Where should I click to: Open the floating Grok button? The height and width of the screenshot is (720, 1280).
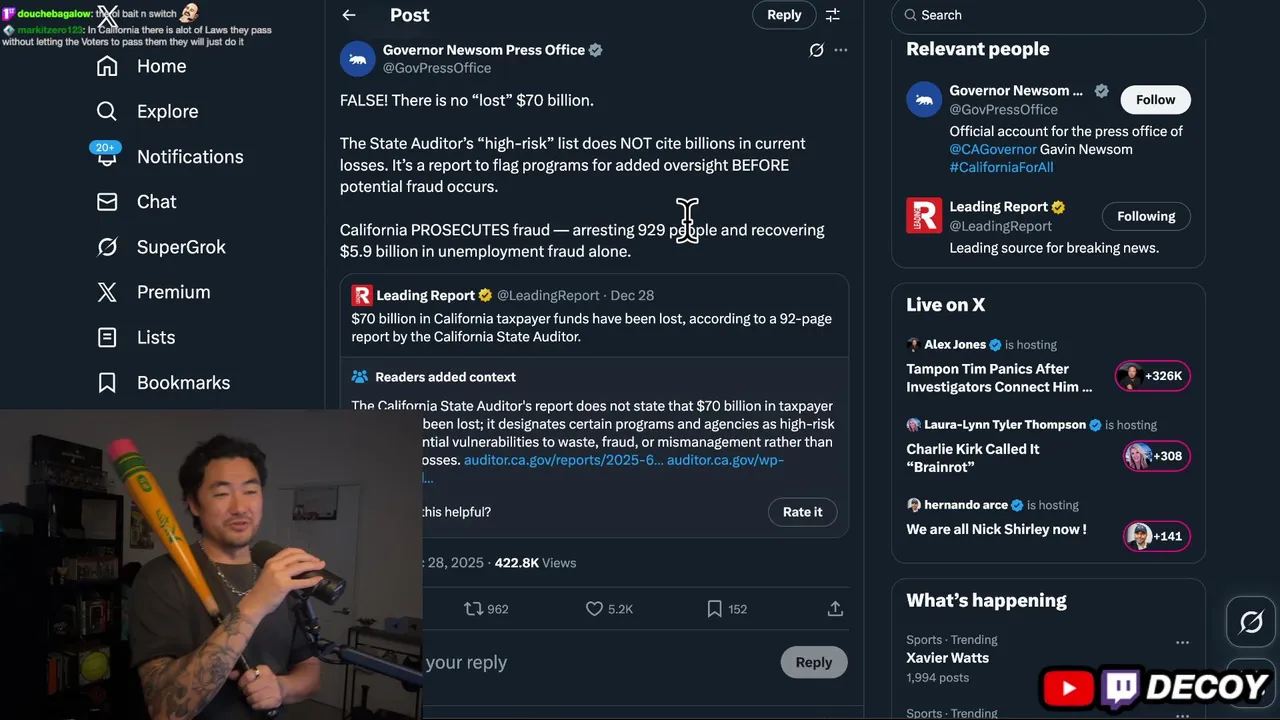click(1251, 622)
